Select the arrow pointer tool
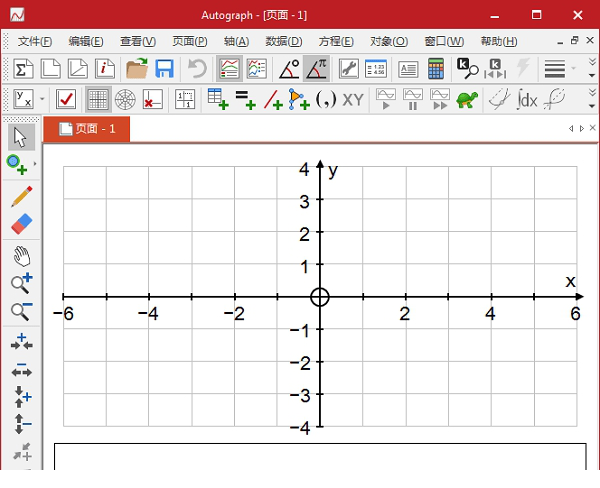This screenshot has height=488, width=600. (x=21, y=137)
